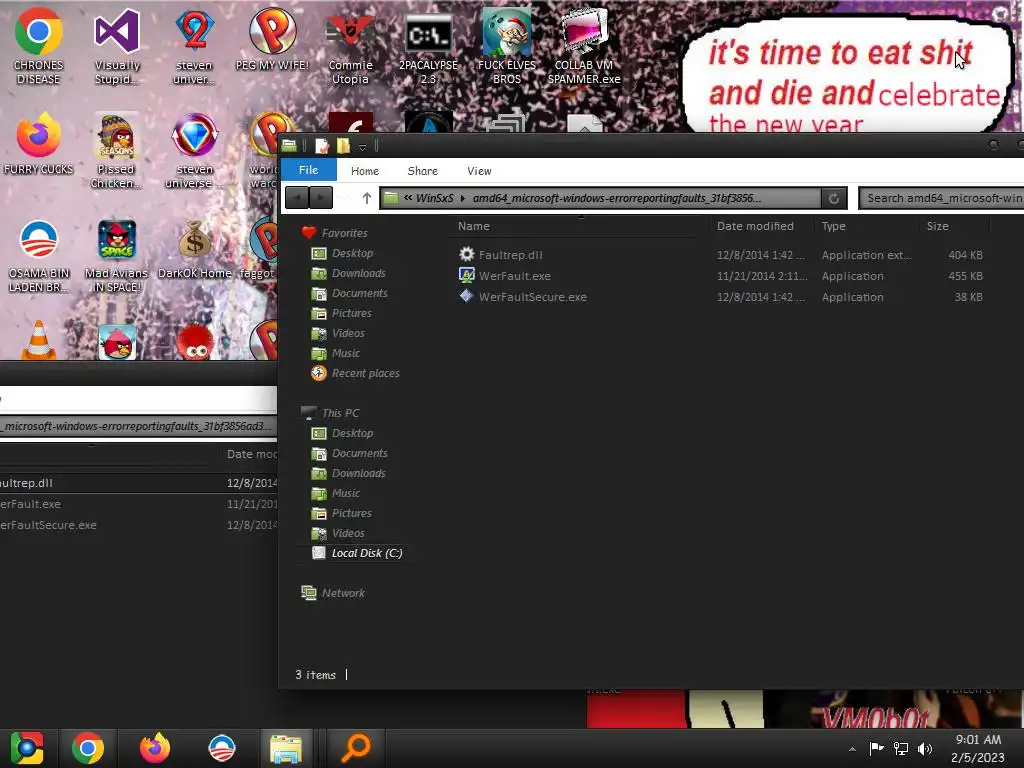The height and width of the screenshot is (768, 1024).
Task: Launch Mad Avians IN SPACE! icon
Action: coord(116,255)
